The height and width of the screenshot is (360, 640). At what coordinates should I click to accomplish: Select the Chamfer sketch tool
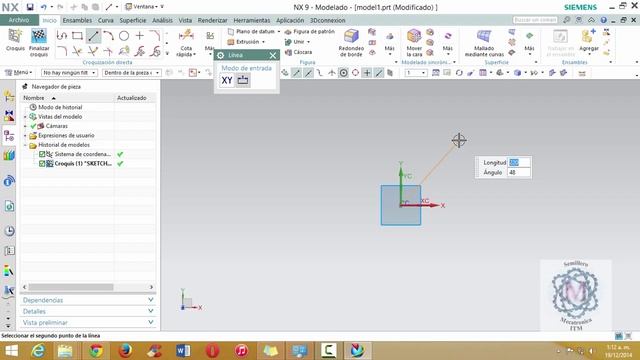coord(155,36)
